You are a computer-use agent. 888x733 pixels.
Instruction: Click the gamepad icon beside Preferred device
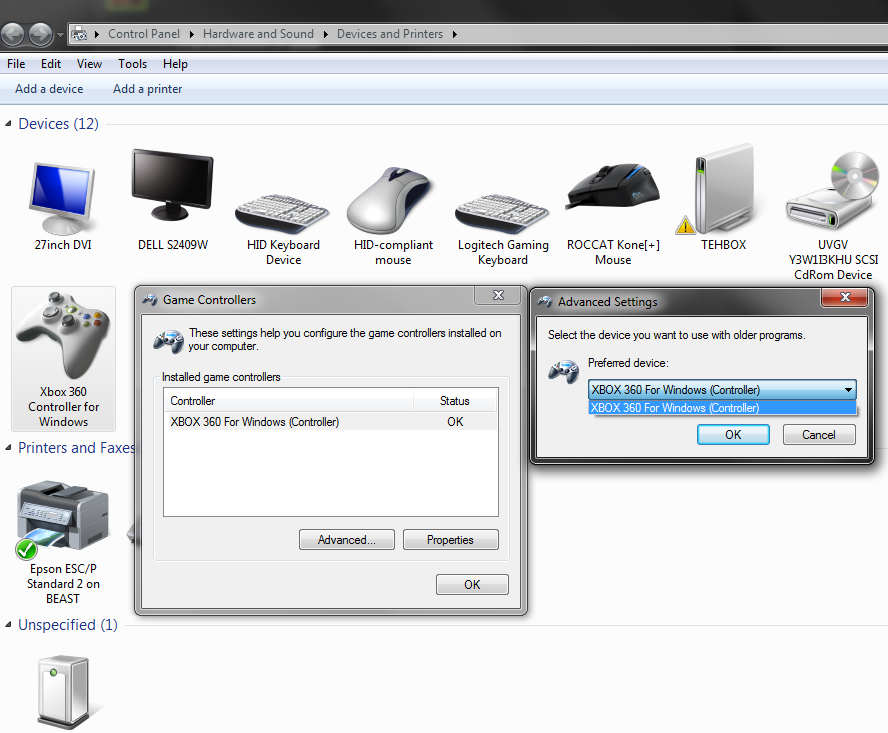(x=563, y=372)
